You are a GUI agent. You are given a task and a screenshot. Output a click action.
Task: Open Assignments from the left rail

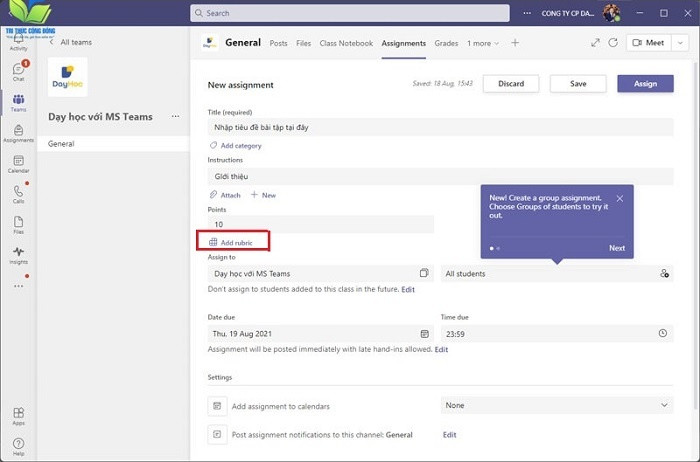[18, 133]
